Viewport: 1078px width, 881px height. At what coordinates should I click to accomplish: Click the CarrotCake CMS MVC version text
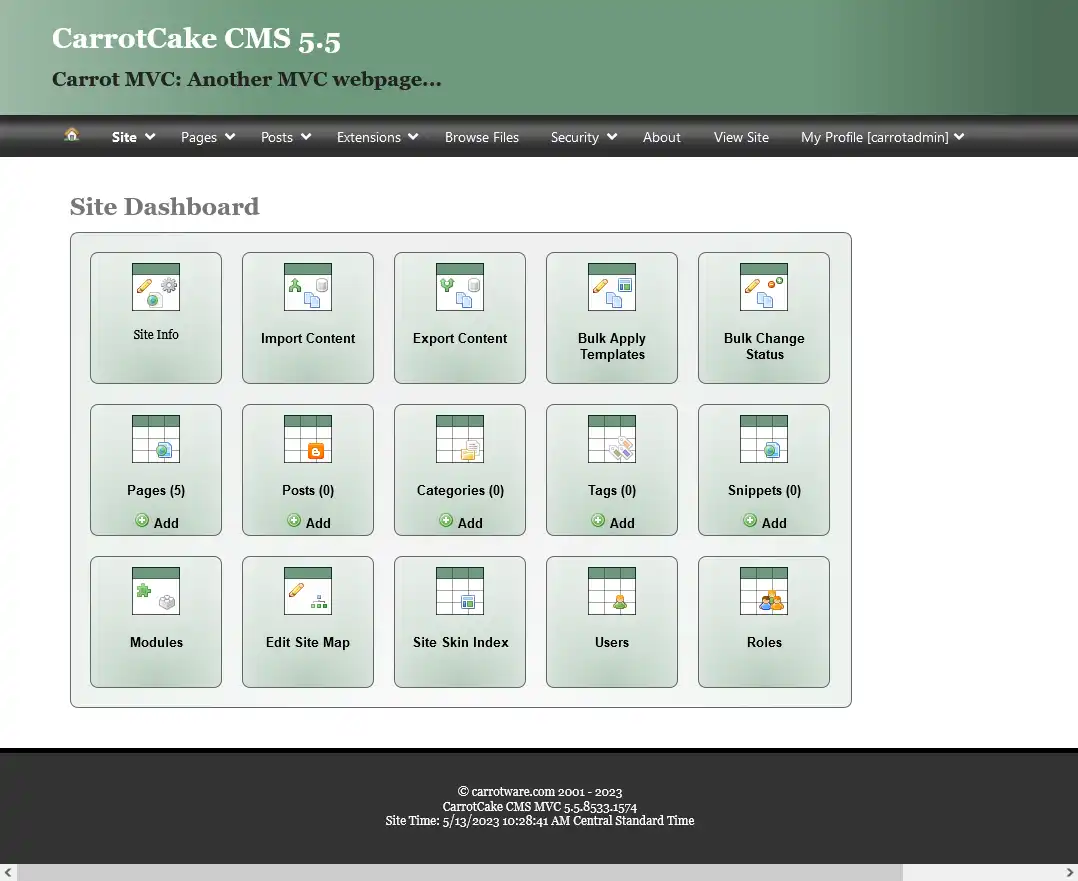pos(540,806)
